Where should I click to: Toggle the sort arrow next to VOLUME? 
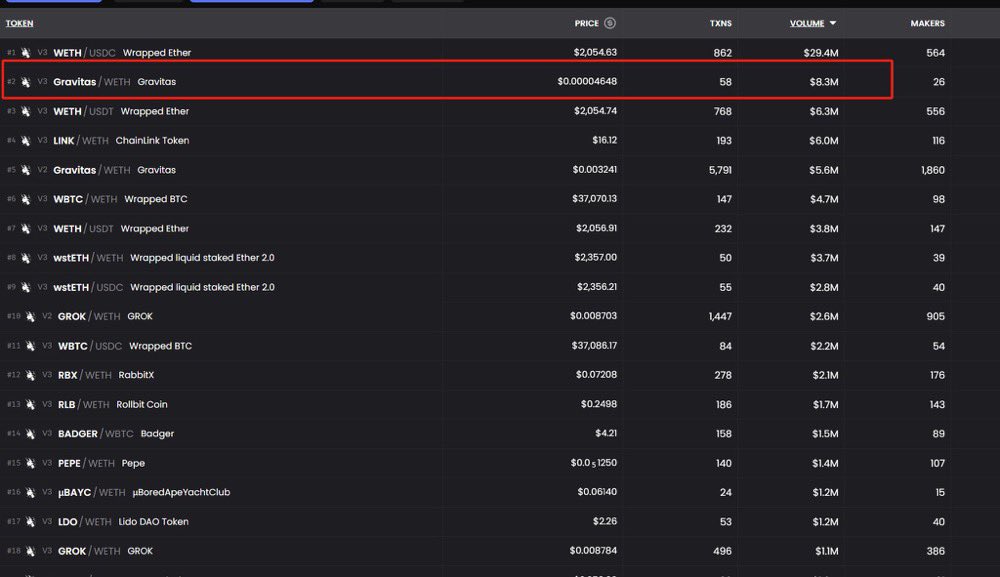(832, 23)
